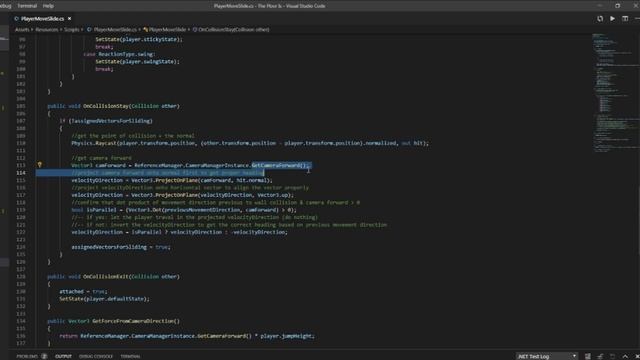Click the case ReactionType.swing label
Image resolution: width=640 pixels, height=360 pixels.
[x=120, y=54]
